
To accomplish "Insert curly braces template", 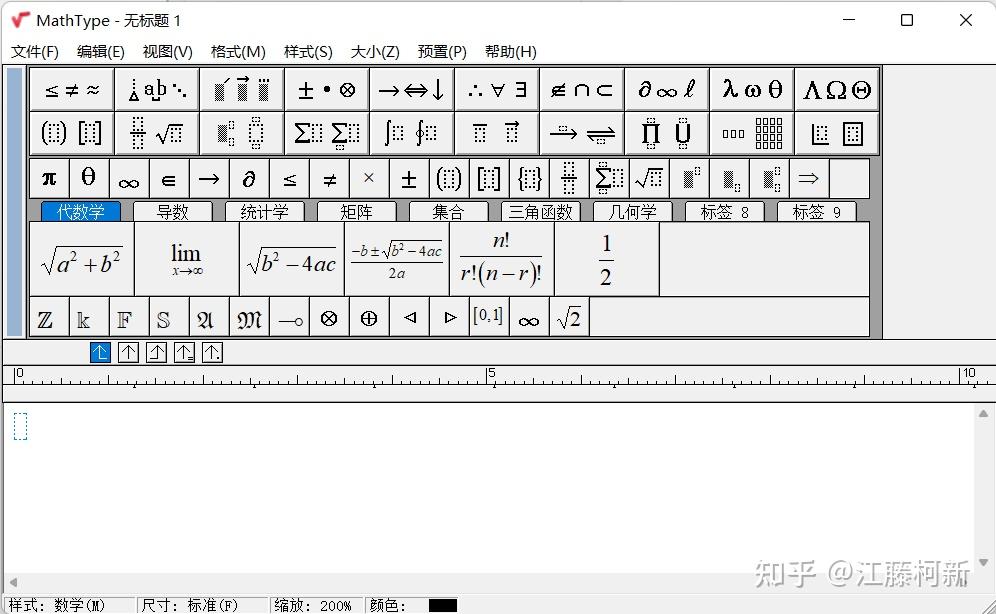I will click(x=529, y=179).
